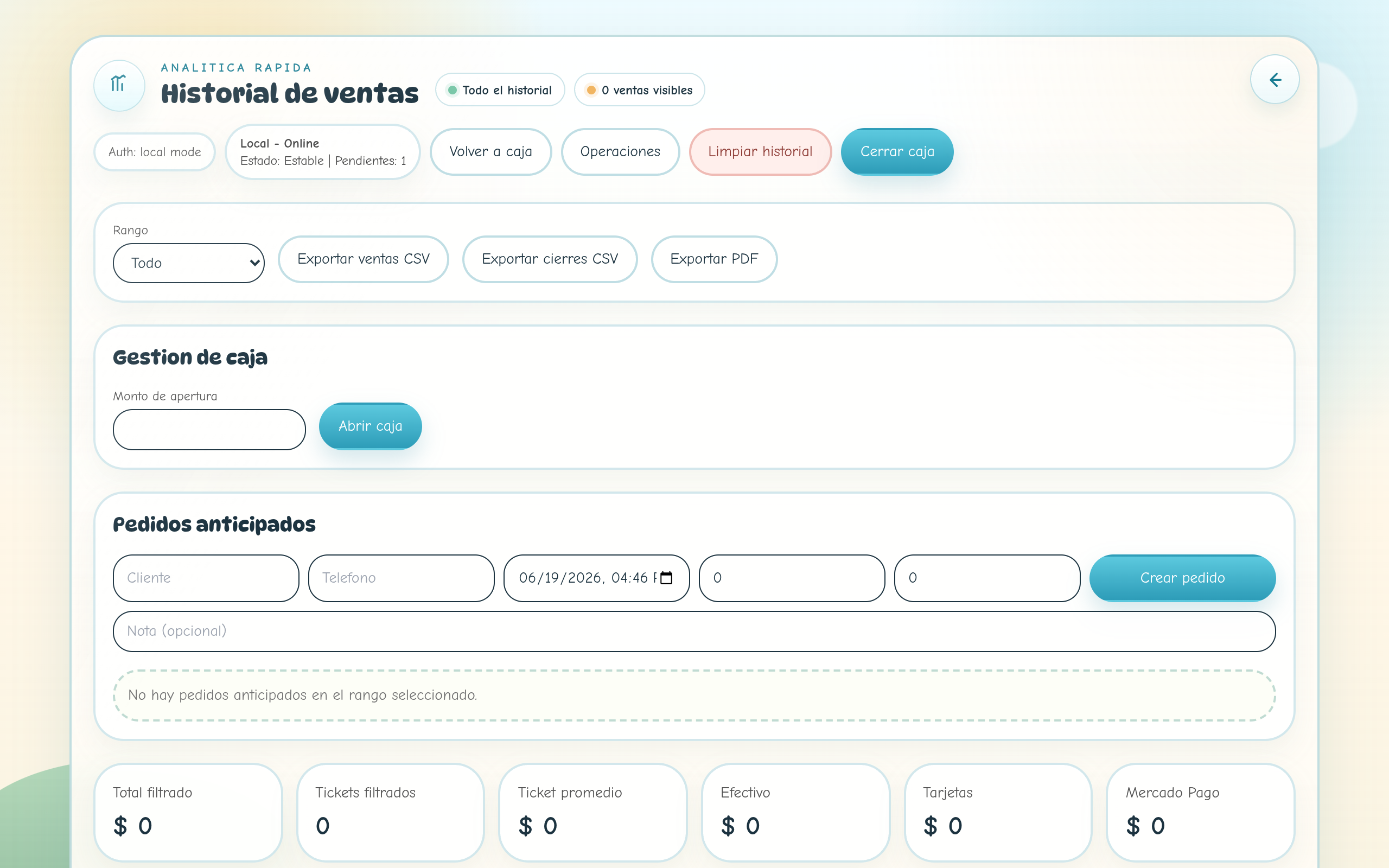Screen dimensions: 1389x868
Task: Click Cerrar caja button
Action: tap(896, 151)
